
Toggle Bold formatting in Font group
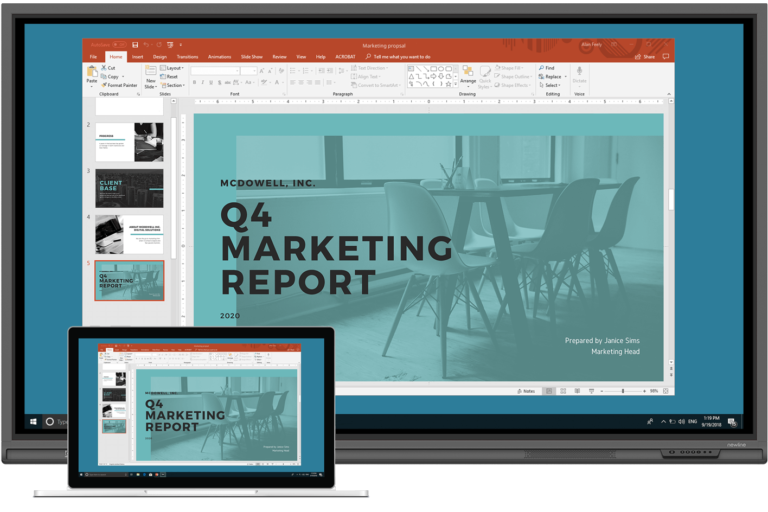[x=195, y=83]
